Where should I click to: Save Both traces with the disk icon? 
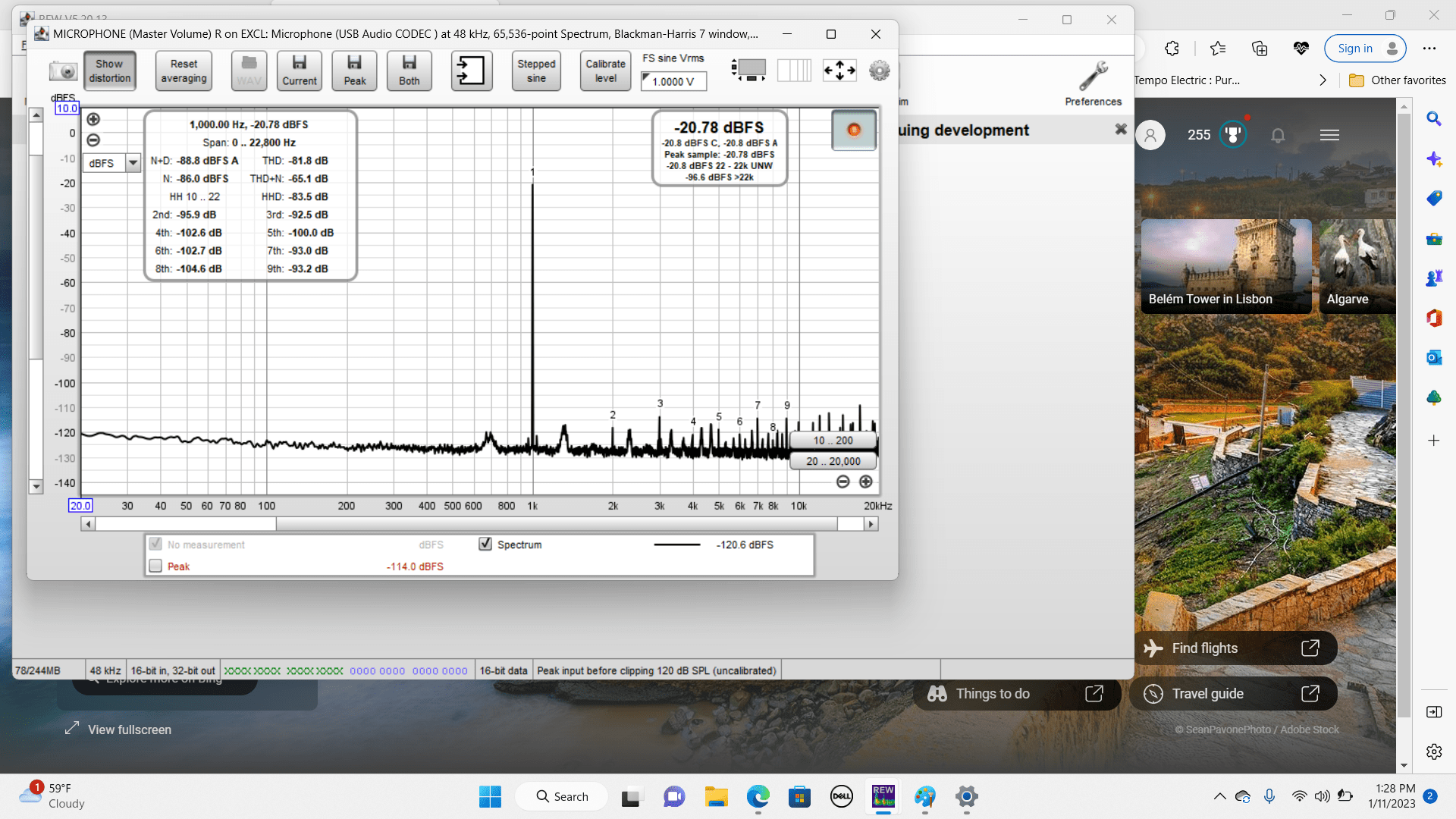409,71
